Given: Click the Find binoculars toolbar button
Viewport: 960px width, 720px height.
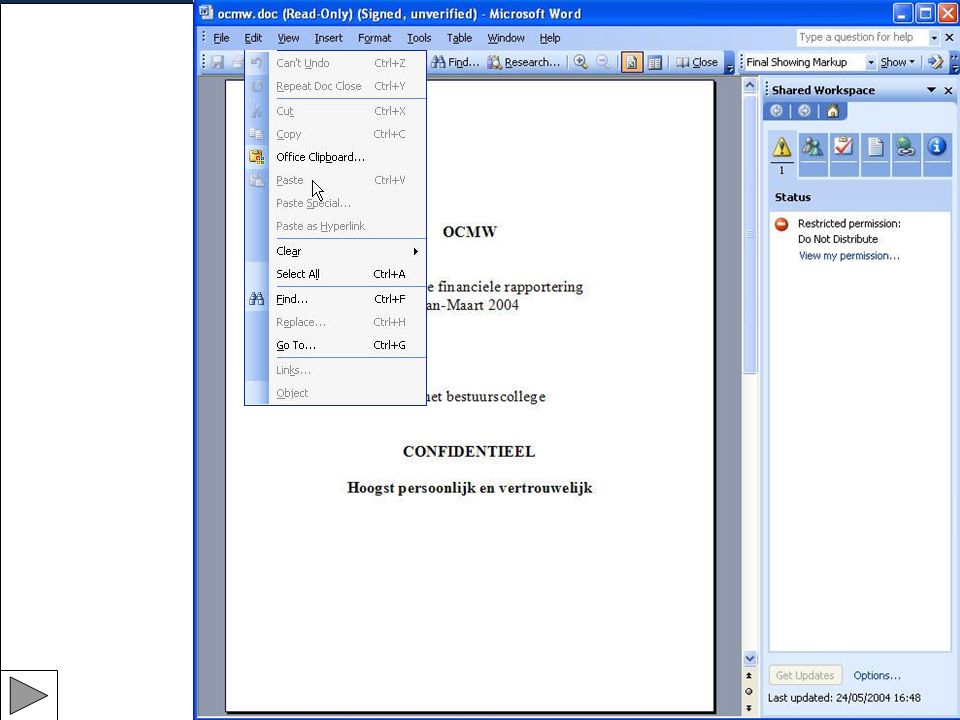Looking at the screenshot, I should tap(455, 62).
